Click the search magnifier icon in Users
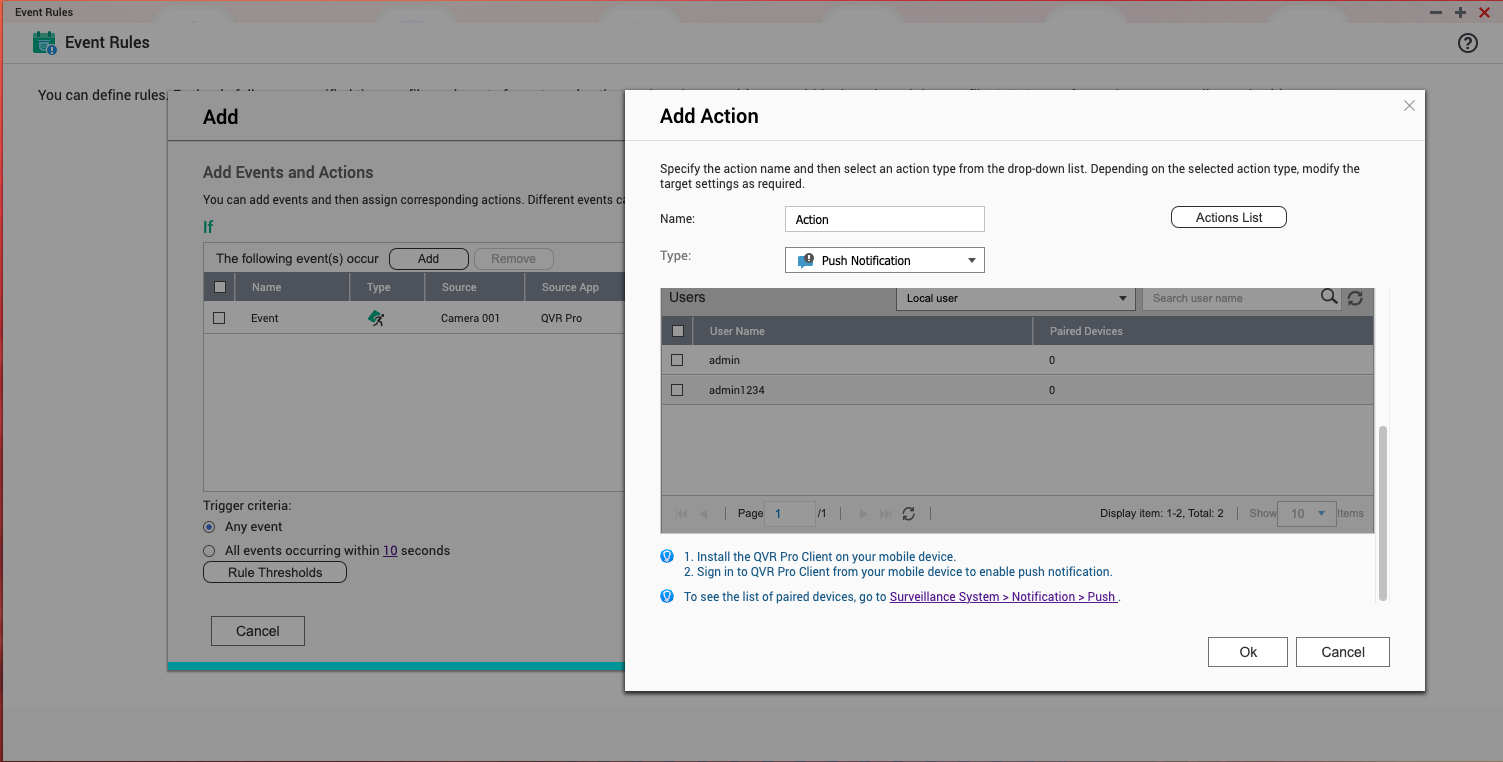 (x=1329, y=297)
